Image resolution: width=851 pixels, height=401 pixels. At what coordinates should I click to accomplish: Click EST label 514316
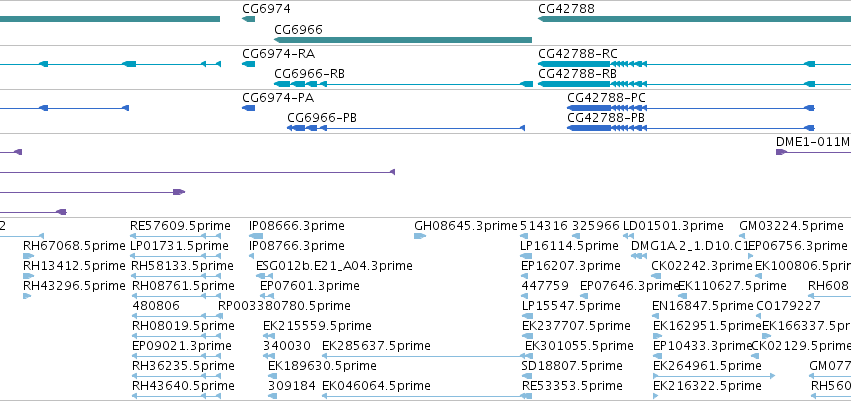tap(544, 226)
